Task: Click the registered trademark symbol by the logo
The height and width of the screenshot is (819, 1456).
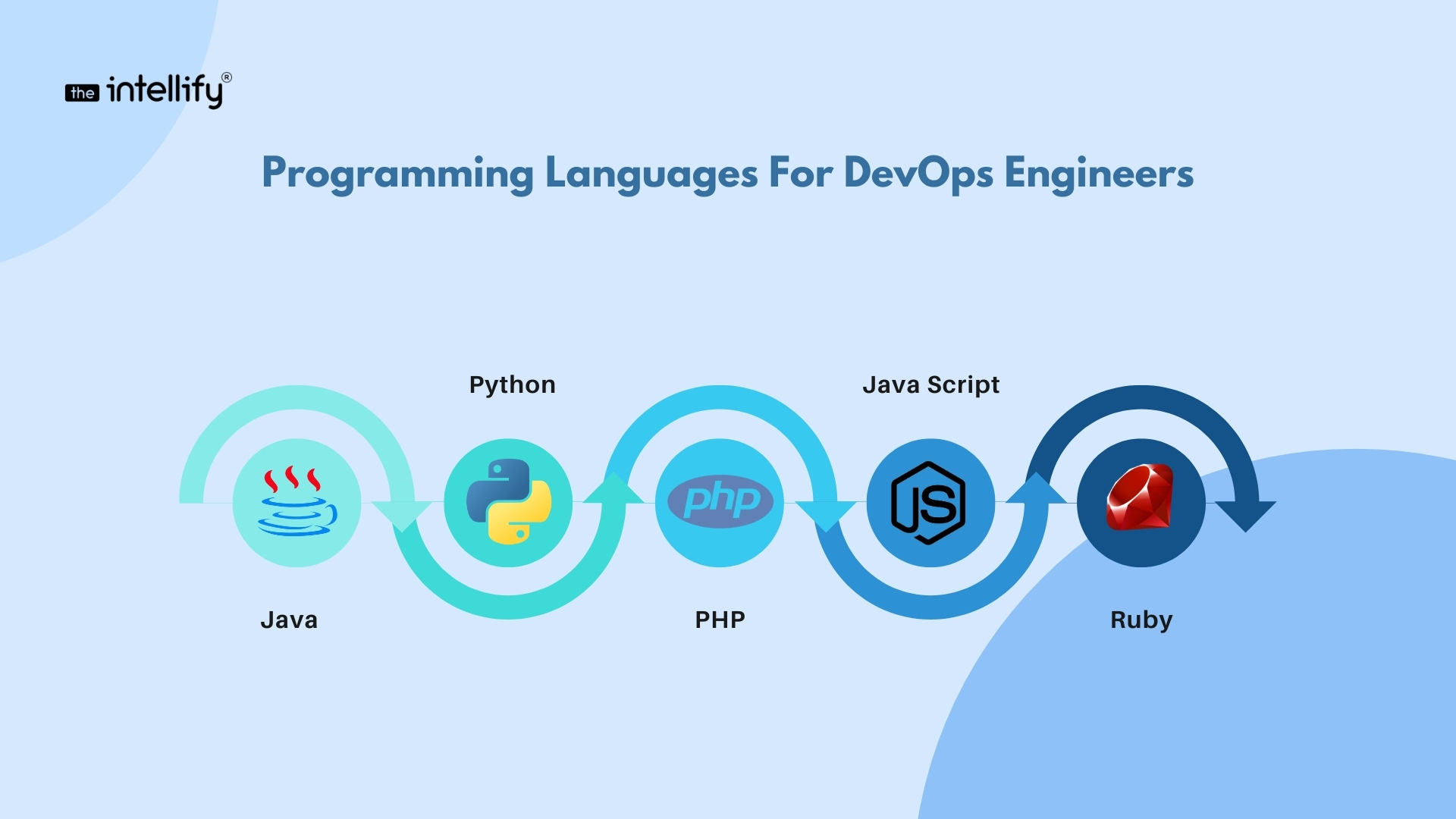Action: (226, 77)
